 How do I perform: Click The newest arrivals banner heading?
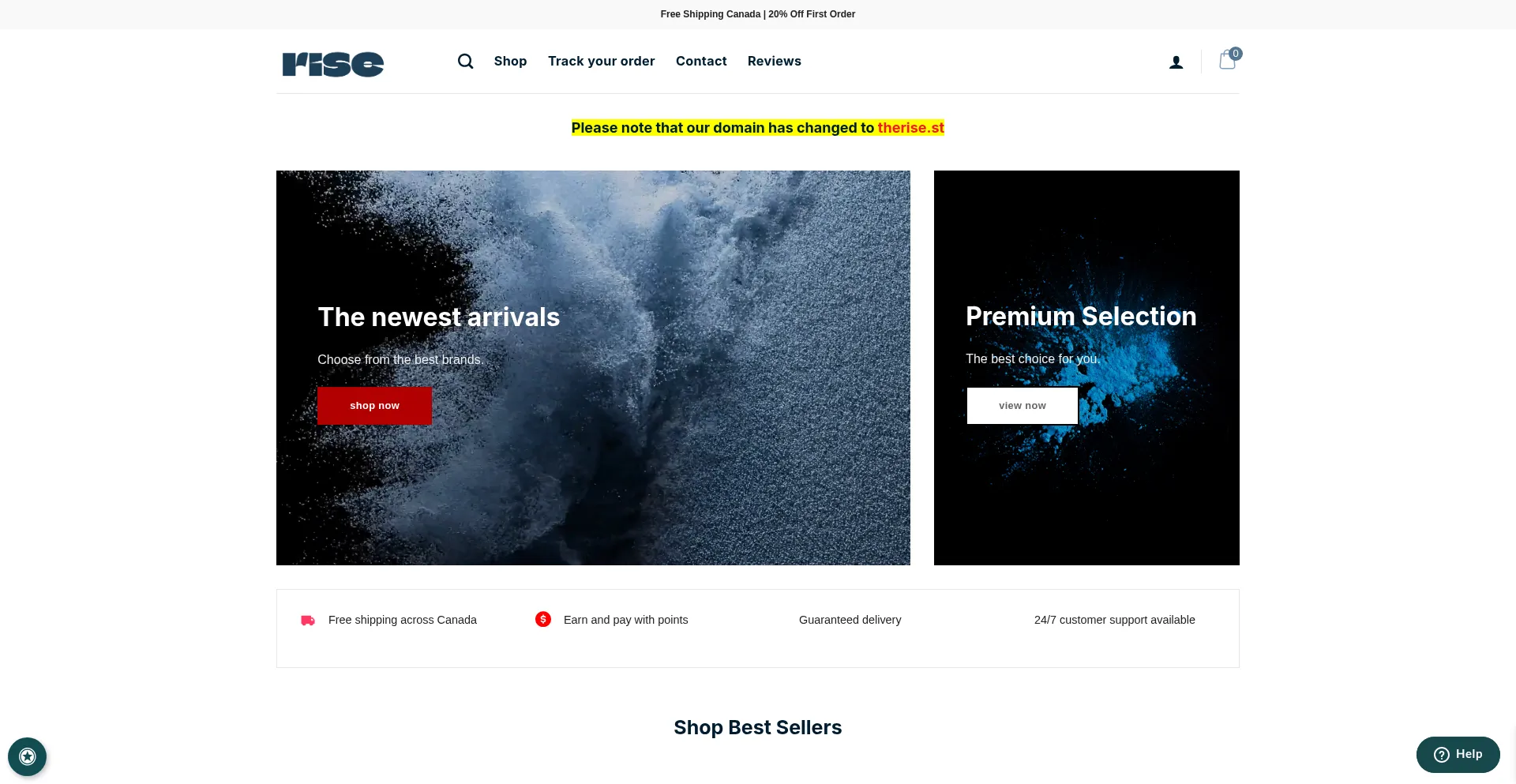[438, 317]
